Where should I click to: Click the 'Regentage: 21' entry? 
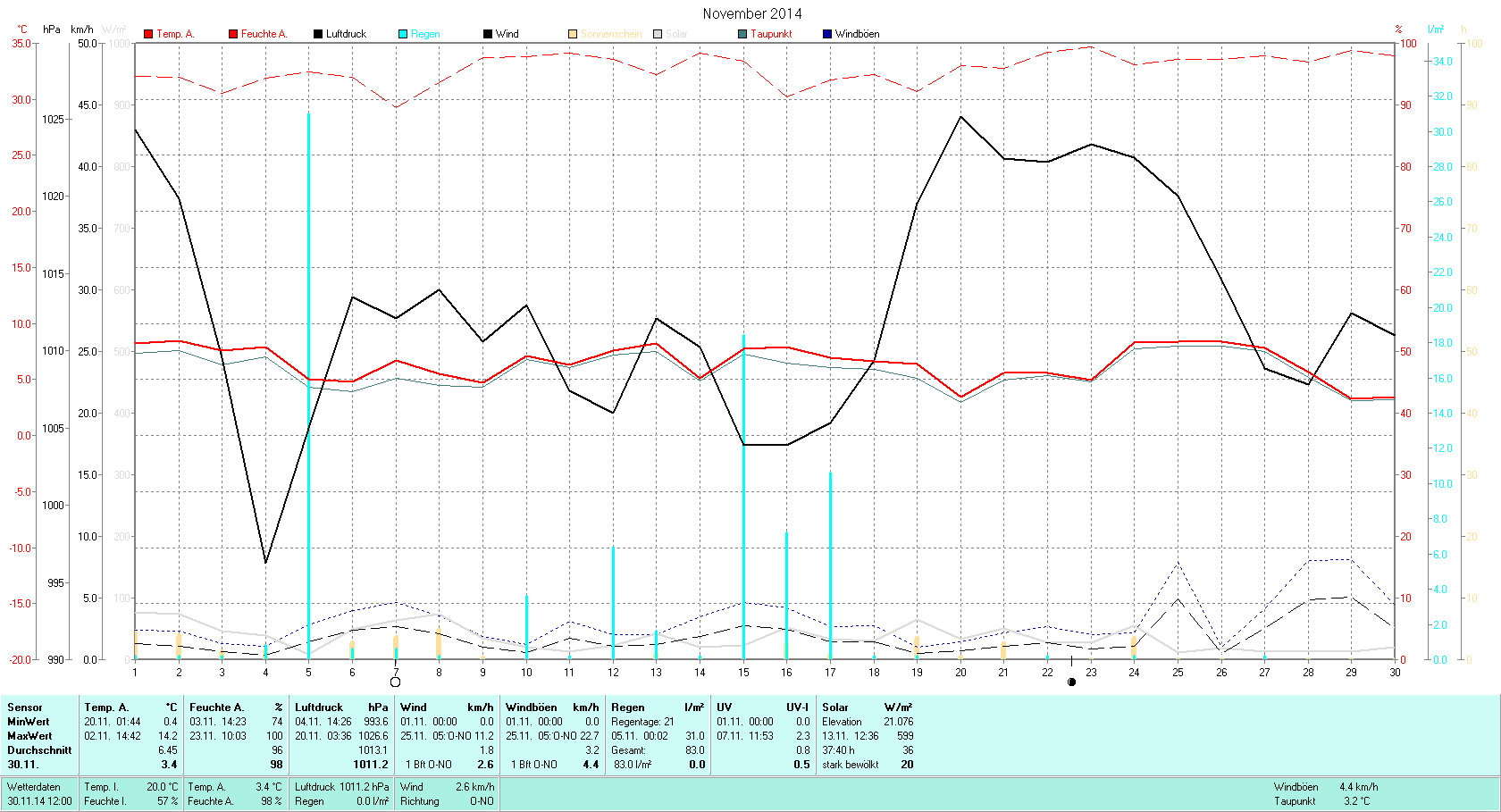642,722
